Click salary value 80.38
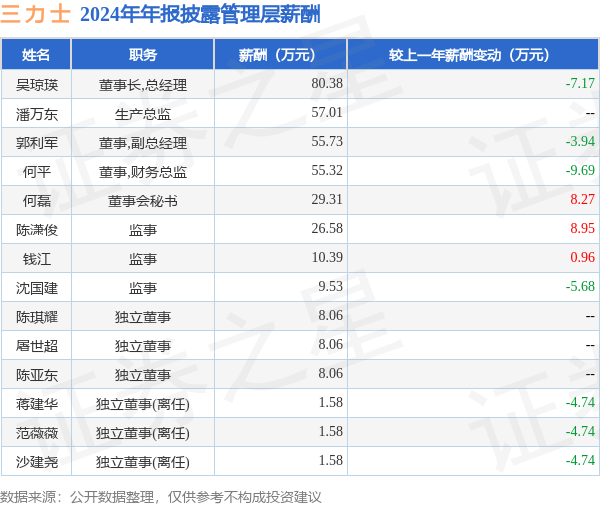This screenshot has height=506, width=600. 327,83
